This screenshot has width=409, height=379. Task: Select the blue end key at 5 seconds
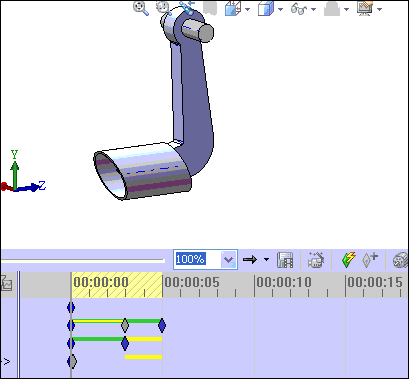pos(162,325)
